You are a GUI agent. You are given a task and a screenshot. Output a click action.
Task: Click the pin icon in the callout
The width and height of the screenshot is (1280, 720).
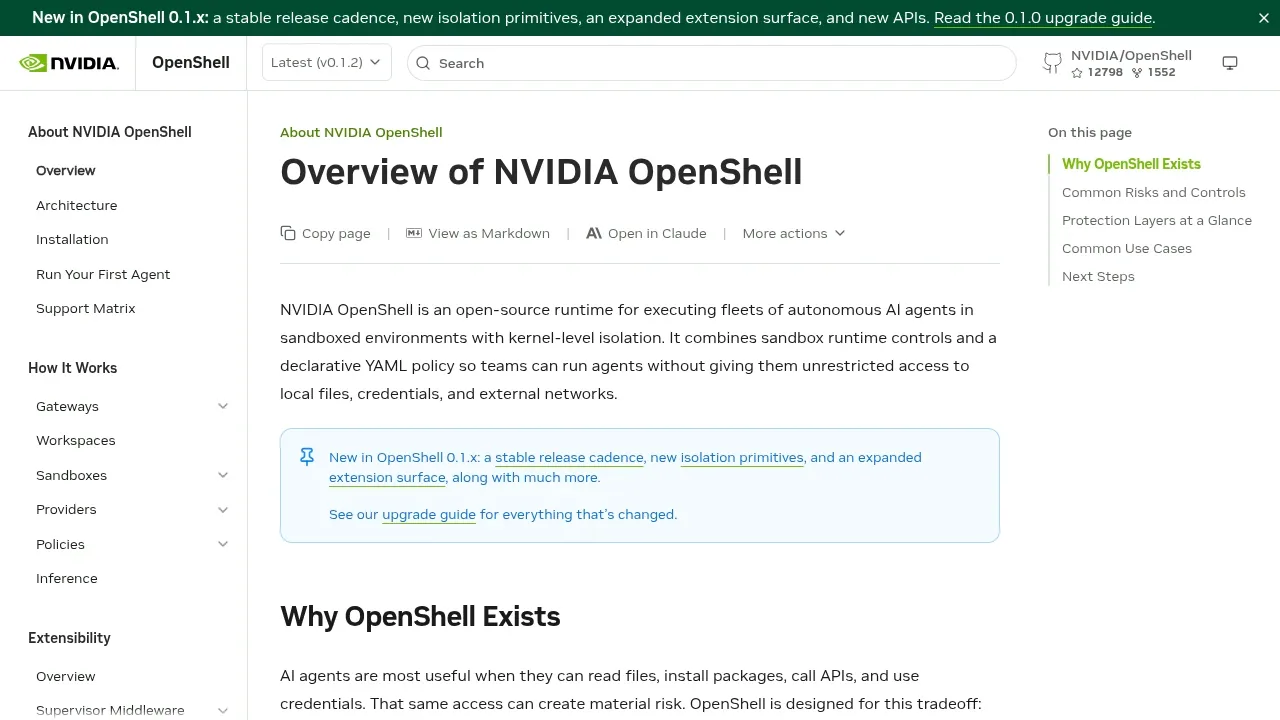click(x=307, y=457)
